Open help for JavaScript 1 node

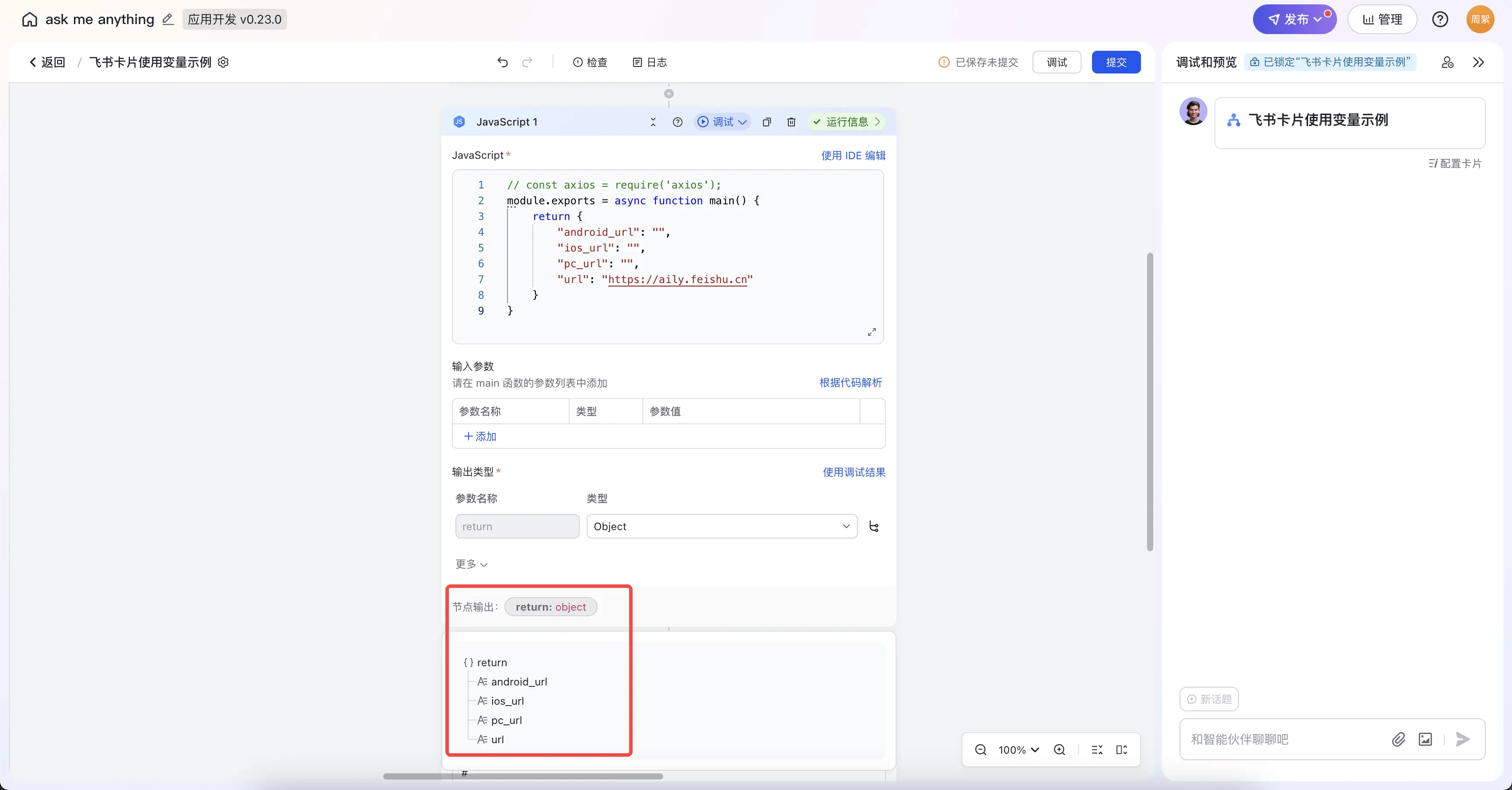coord(677,122)
